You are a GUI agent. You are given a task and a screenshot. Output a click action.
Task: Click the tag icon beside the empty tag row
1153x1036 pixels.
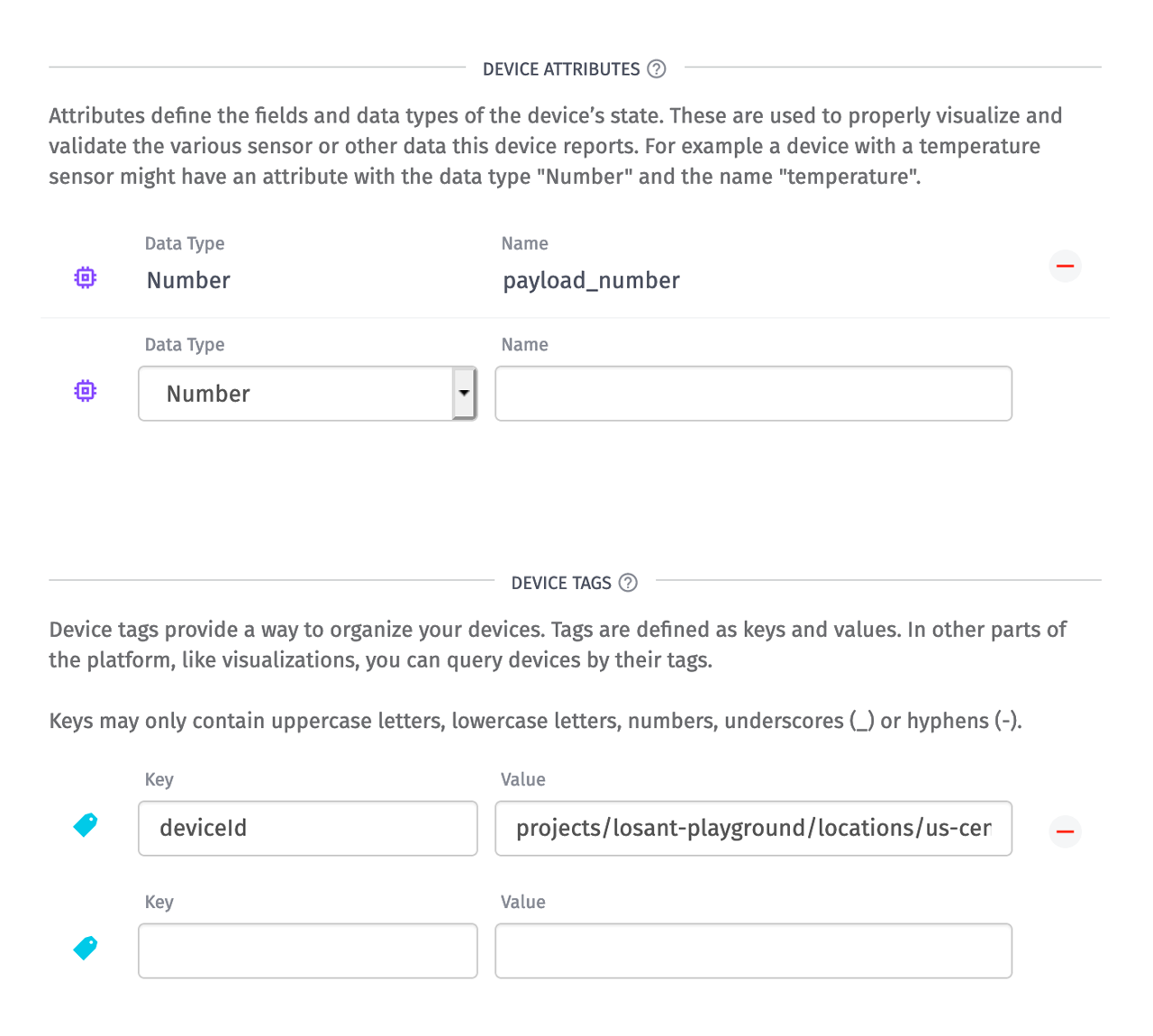[x=85, y=947]
